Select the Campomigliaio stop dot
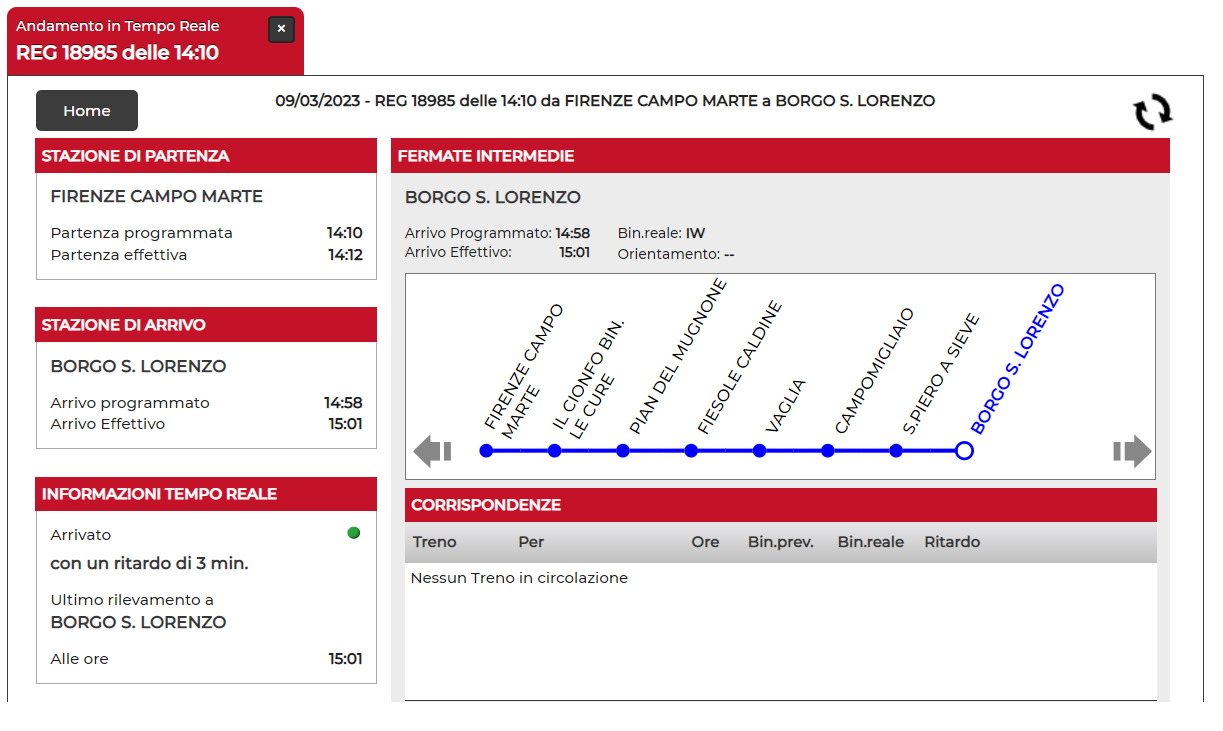This screenshot has height=731, width=1223. point(828,451)
